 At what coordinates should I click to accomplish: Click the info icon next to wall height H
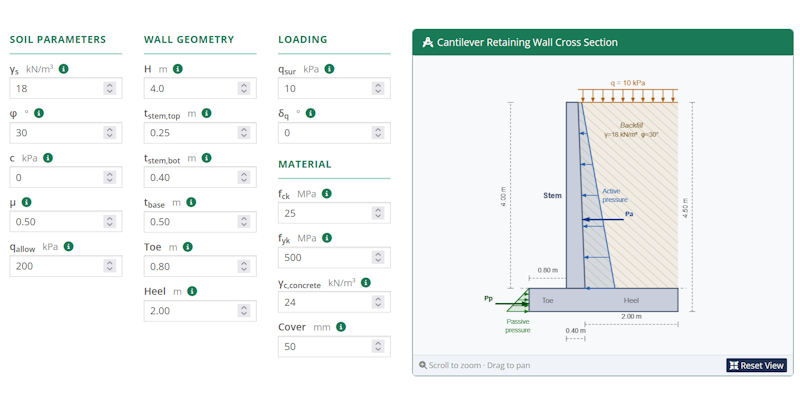click(177, 69)
